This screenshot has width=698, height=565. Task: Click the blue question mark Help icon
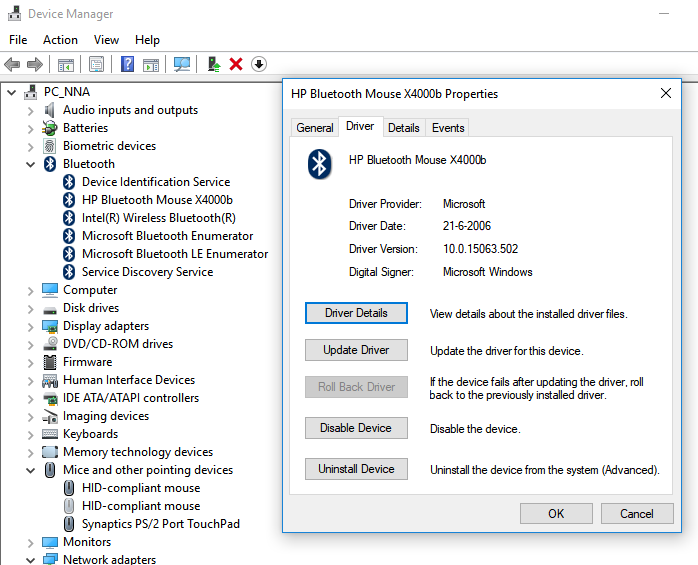(127, 65)
